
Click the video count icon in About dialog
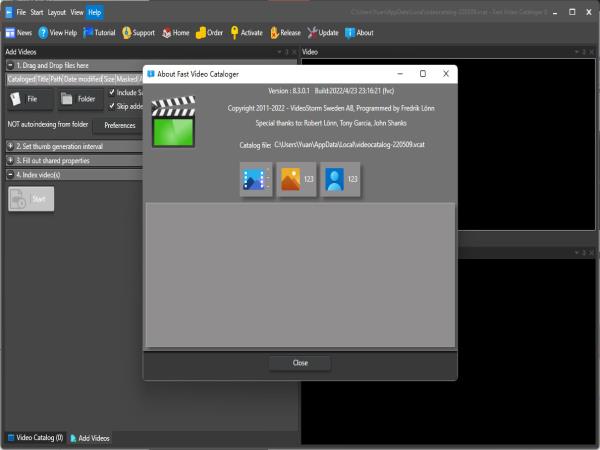click(x=256, y=180)
